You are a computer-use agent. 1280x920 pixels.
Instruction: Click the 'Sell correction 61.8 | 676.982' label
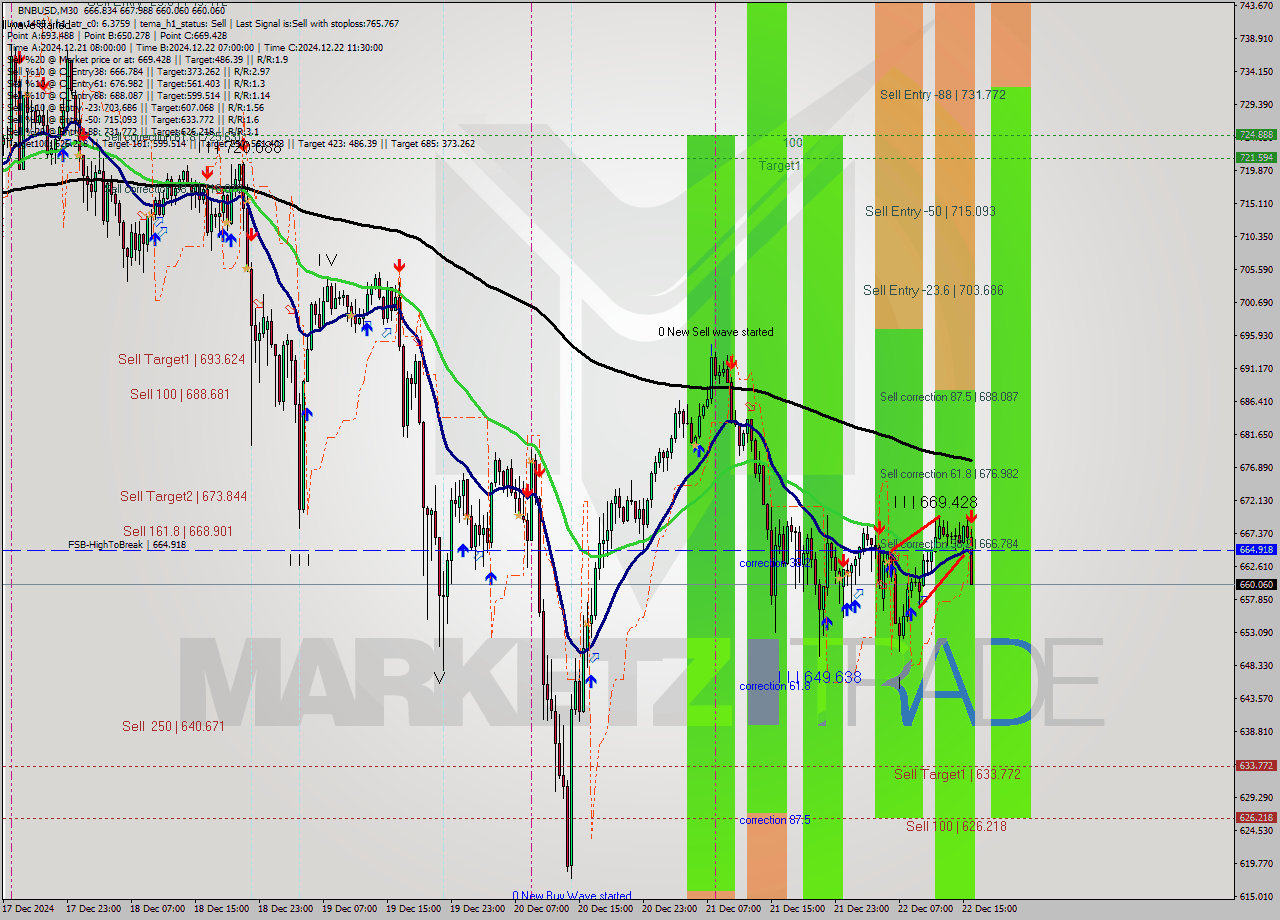tap(949, 474)
